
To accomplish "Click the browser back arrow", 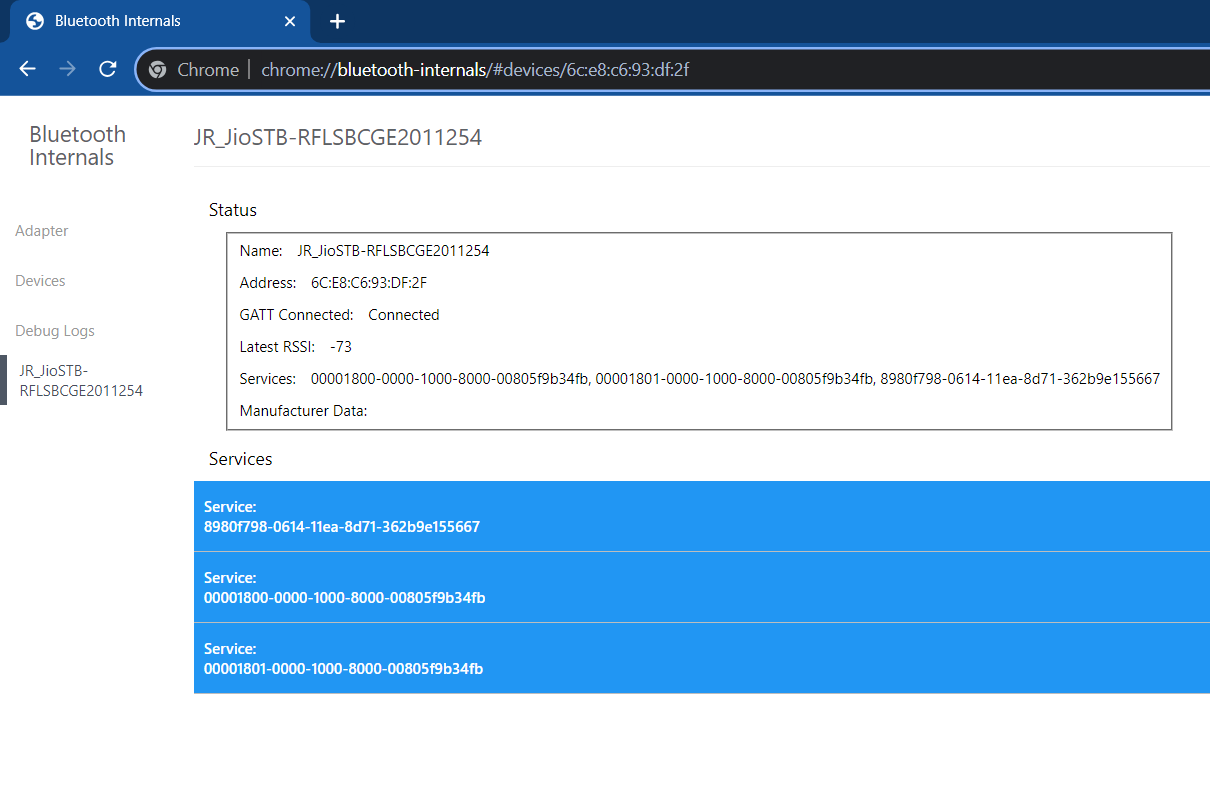I will point(28,69).
